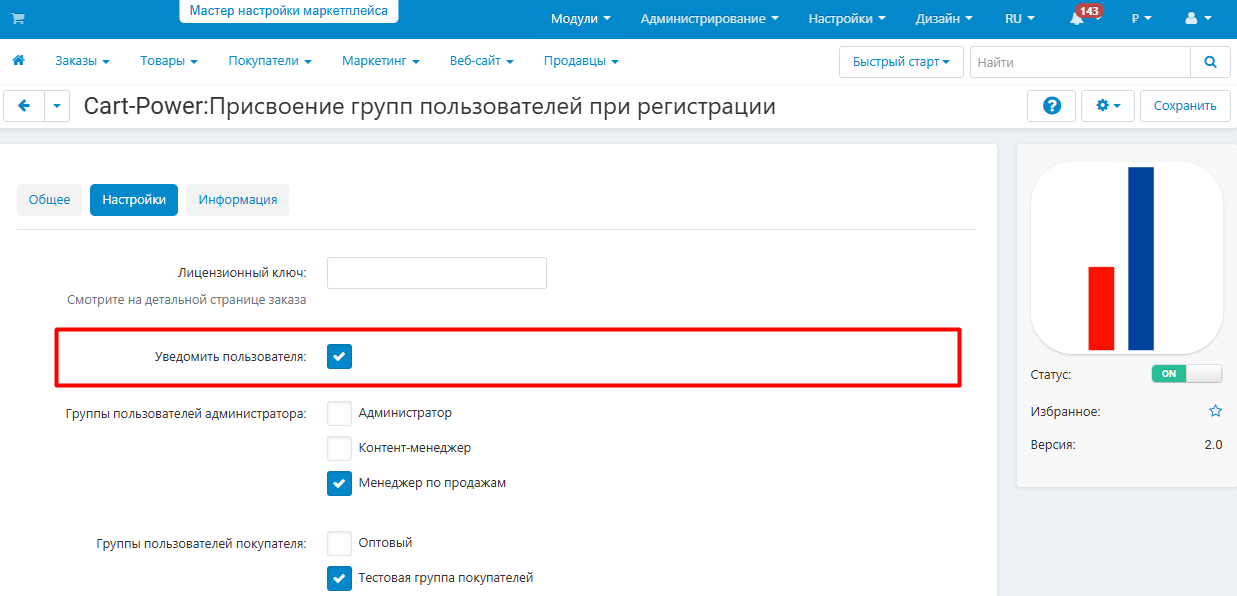Expand the 'Быстрый старт' dropdown
The width and height of the screenshot is (1237, 596).
pos(901,62)
